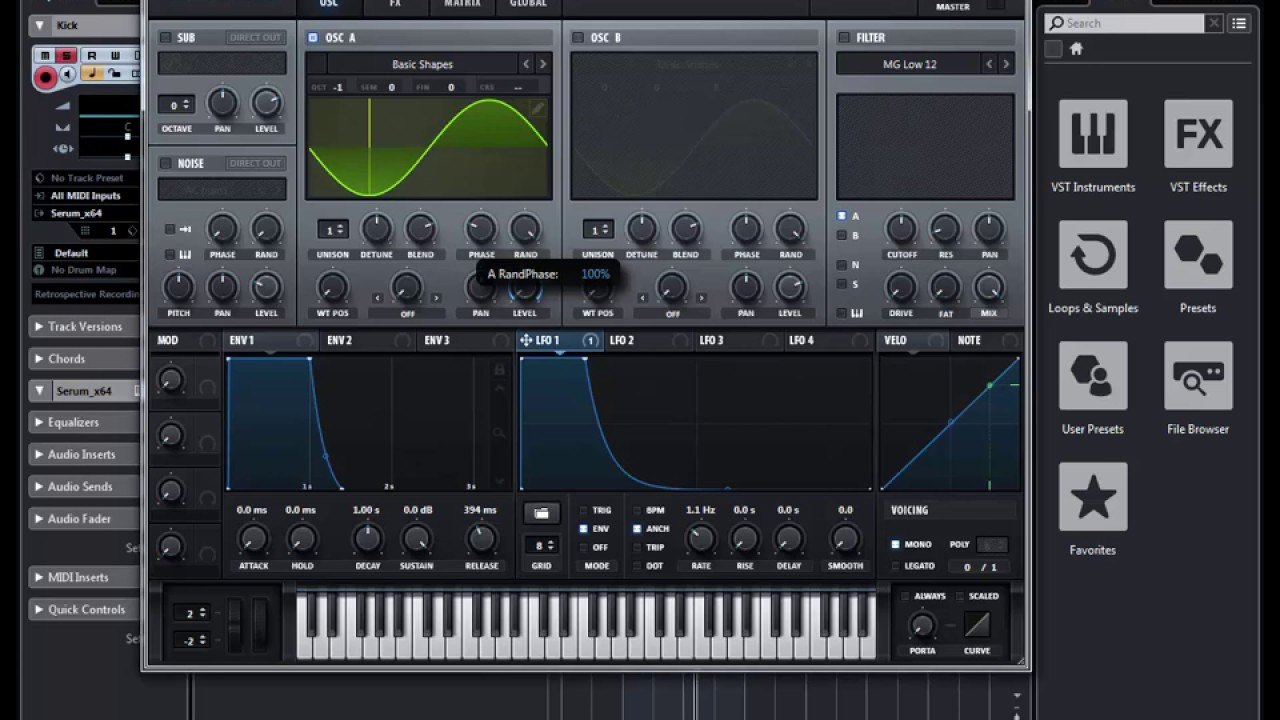Click the envelope lock icon in ENV 1 display
This screenshot has width=1280, height=720.
click(x=499, y=370)
